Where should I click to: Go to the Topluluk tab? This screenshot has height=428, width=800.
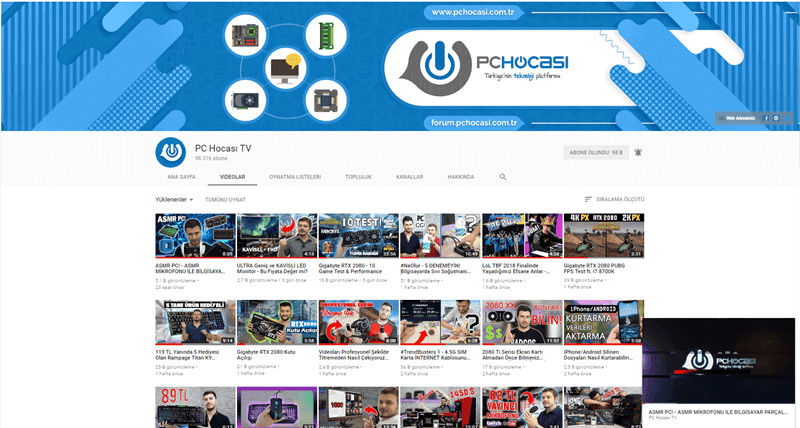tap(358, 177)
